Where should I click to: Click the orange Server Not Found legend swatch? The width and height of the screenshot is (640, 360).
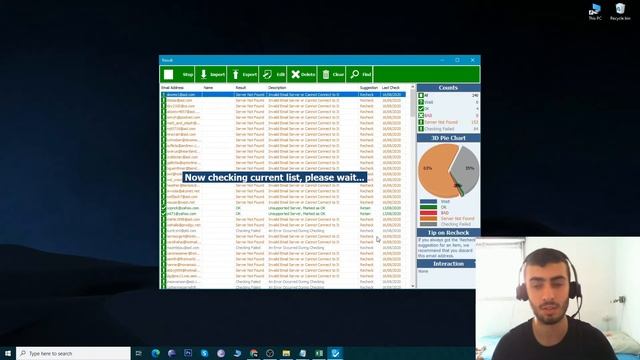click(x=428, y=218)
